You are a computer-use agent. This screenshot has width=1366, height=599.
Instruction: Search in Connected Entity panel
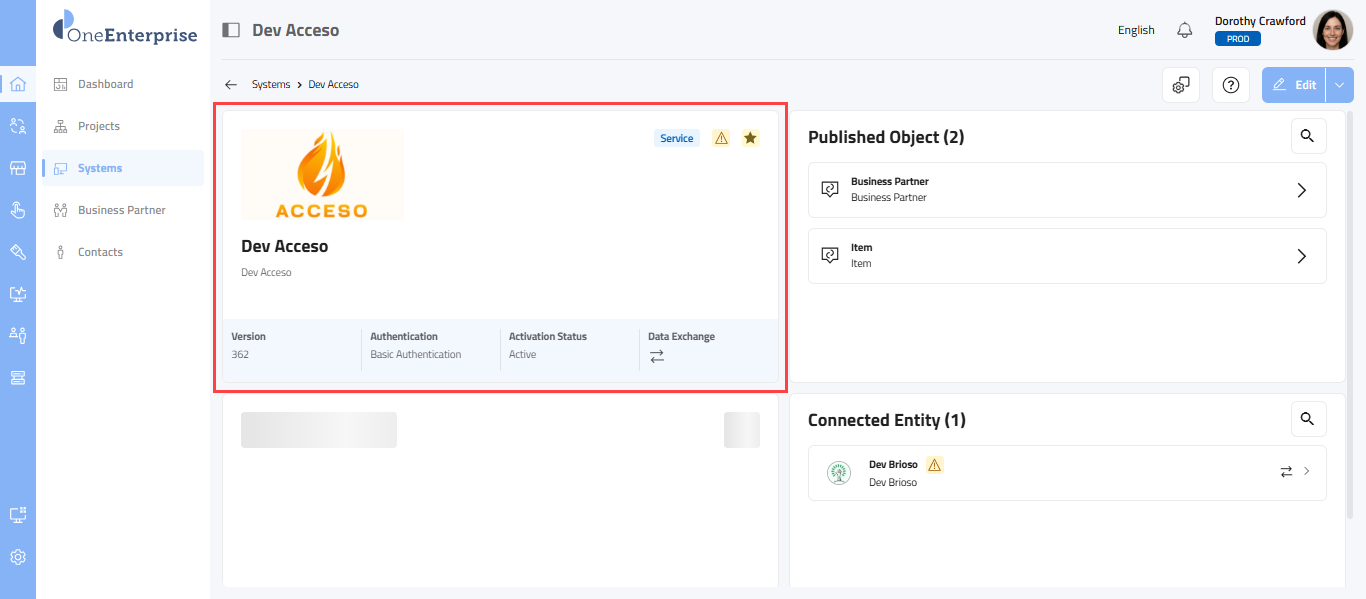coord(1308,419)
